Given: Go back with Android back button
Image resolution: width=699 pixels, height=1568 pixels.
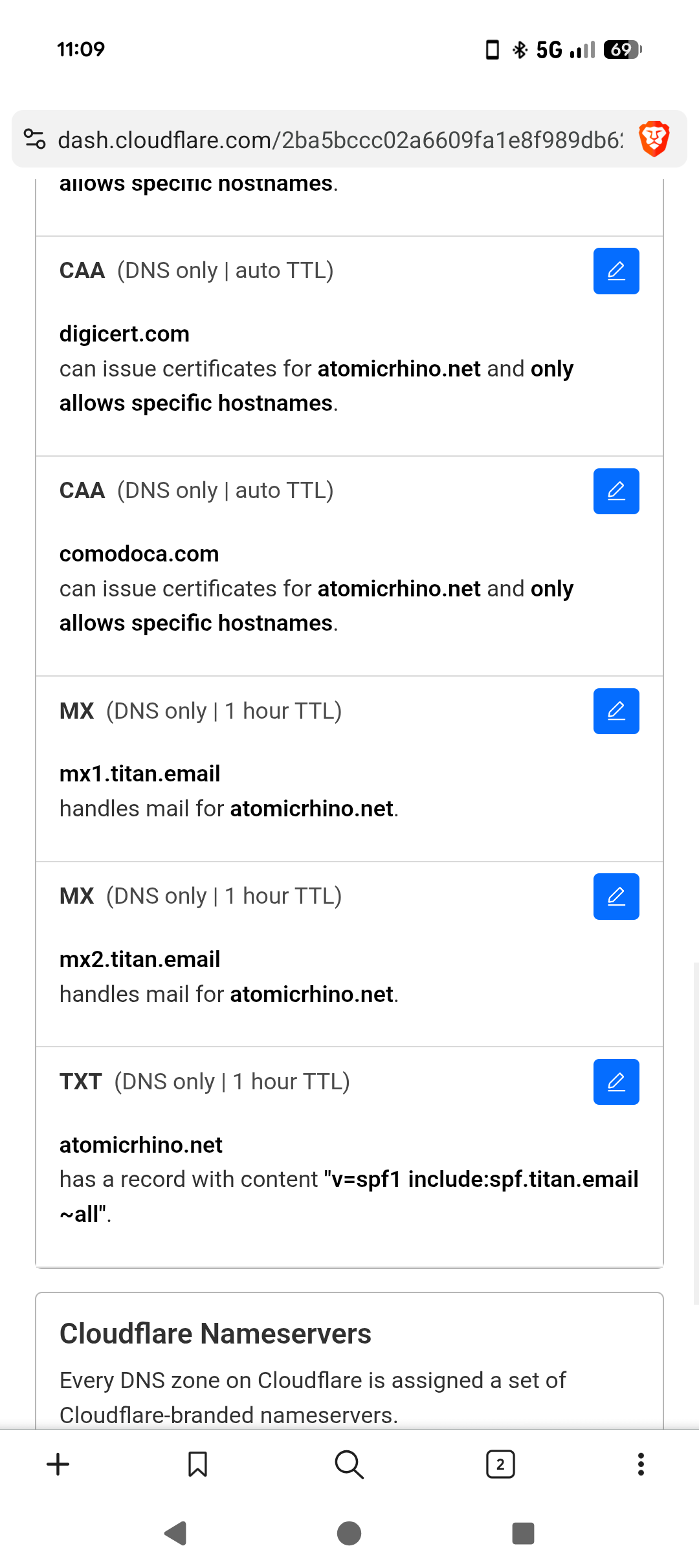Looking at the screenshot, I should click(x=175, y=1533).
